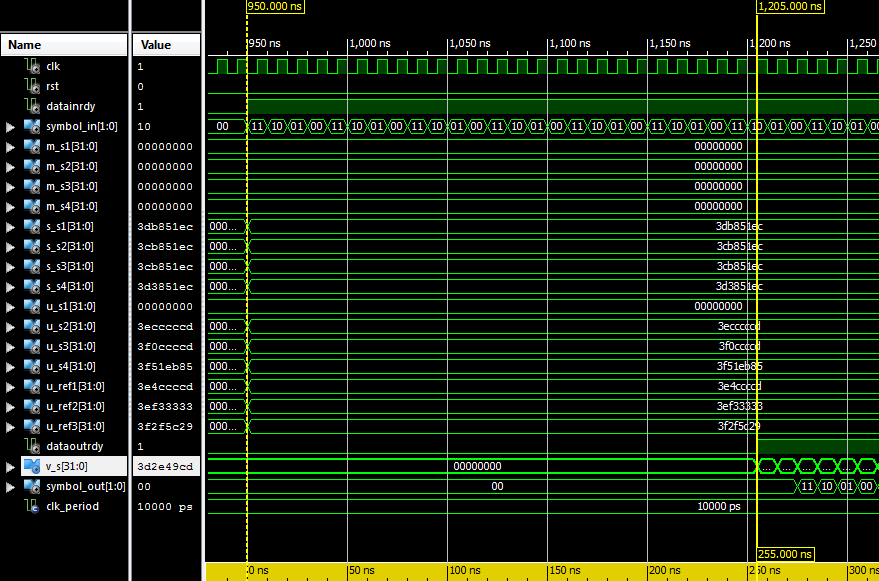
Task: Click the rst signal icon
Action: pyautogui.click(x=33, y=86)
